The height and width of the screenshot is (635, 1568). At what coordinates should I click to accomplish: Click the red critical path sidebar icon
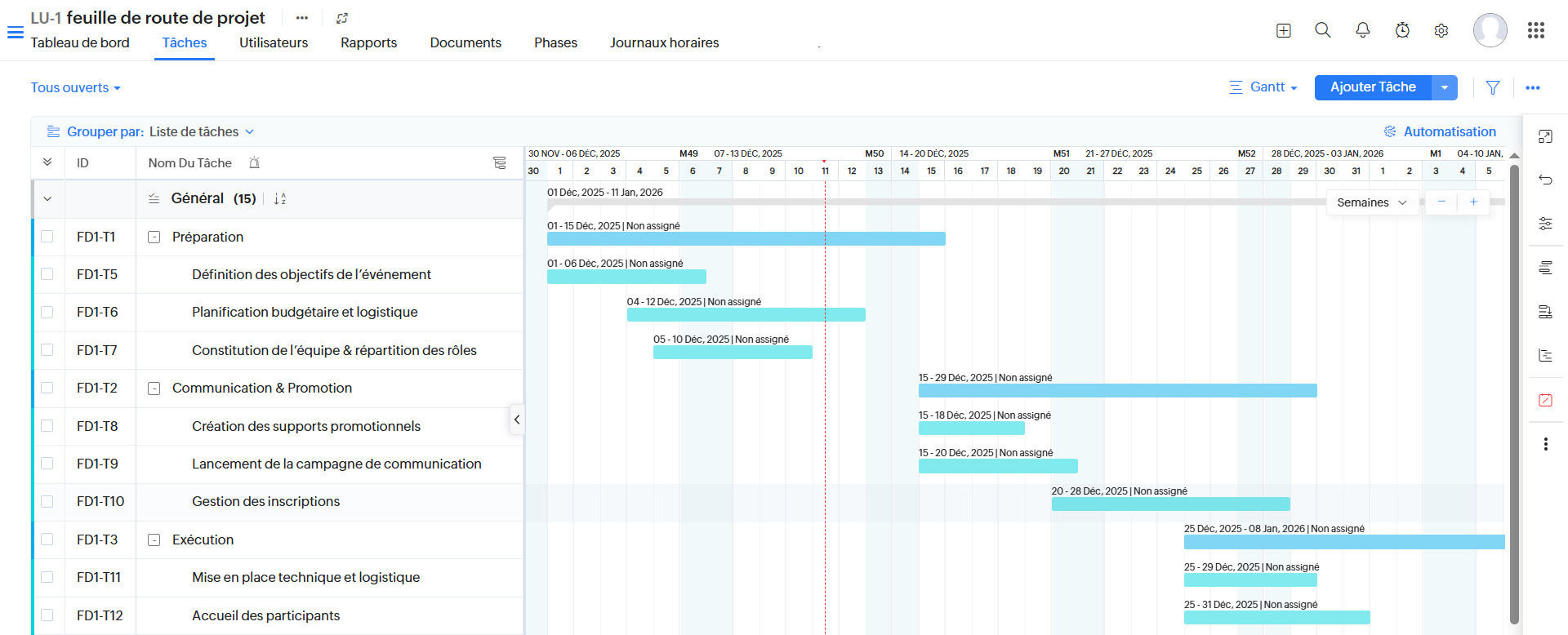[1545, 400]
